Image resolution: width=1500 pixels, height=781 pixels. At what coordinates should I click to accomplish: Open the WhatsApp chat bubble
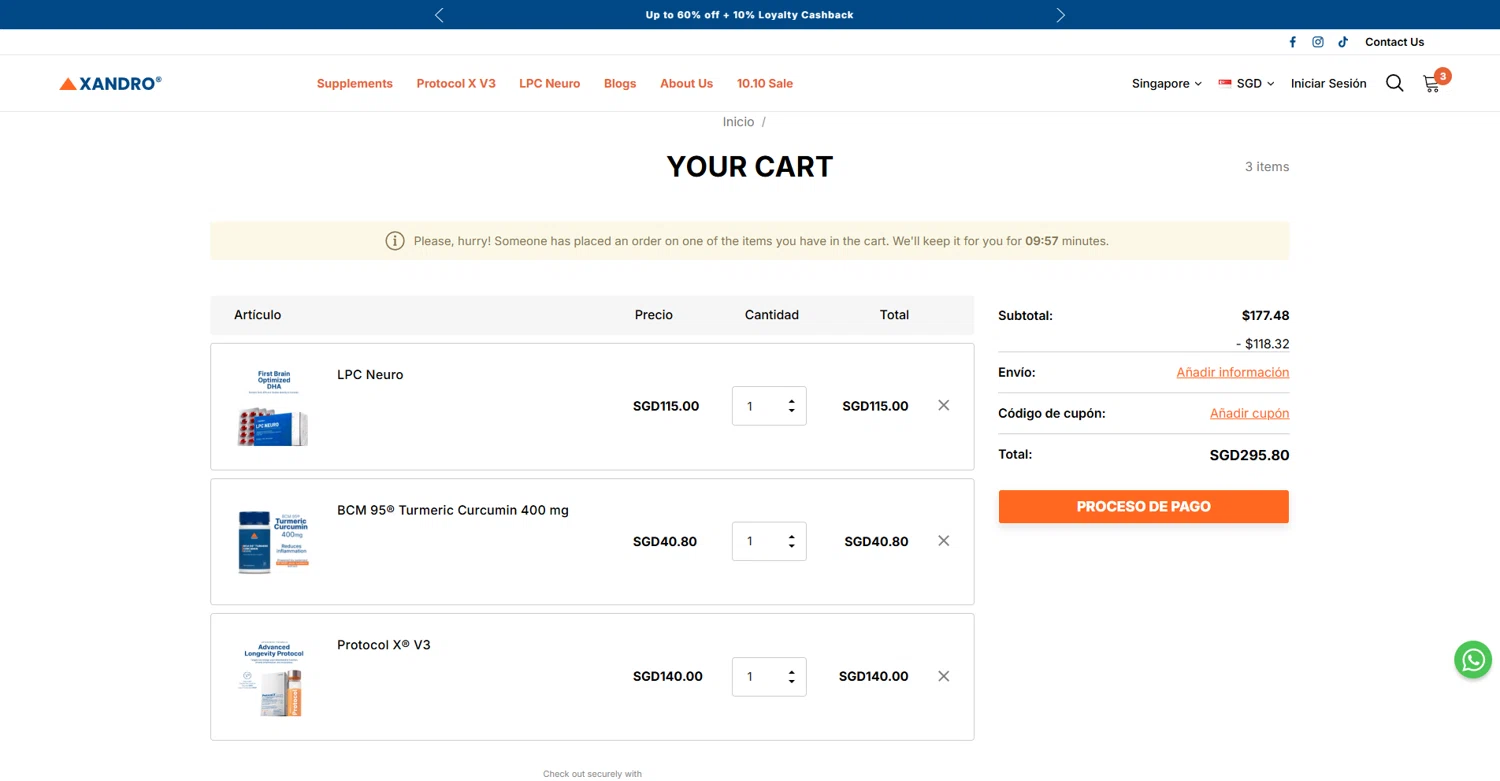coord(1473,660)
